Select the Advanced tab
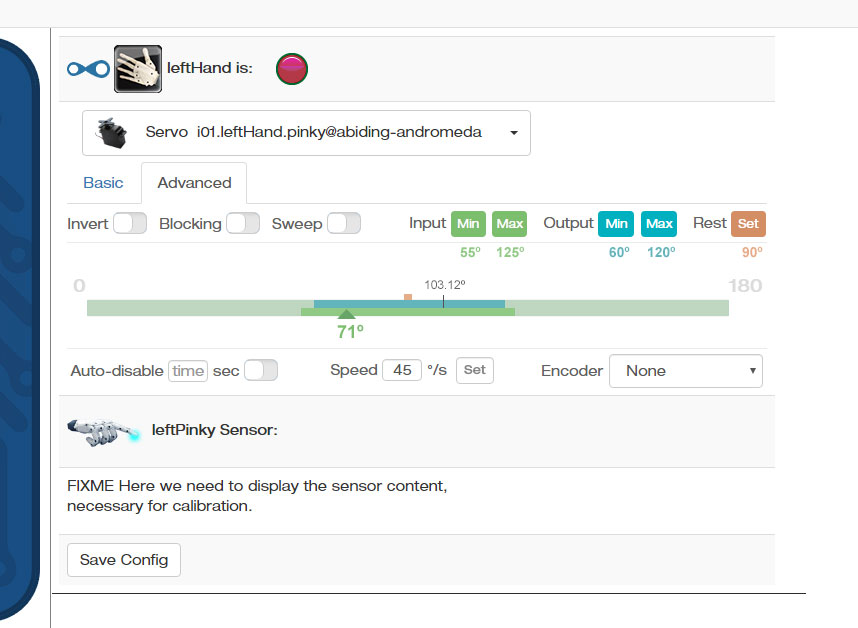Screen dimensions: 858x628 coord(194,183)
